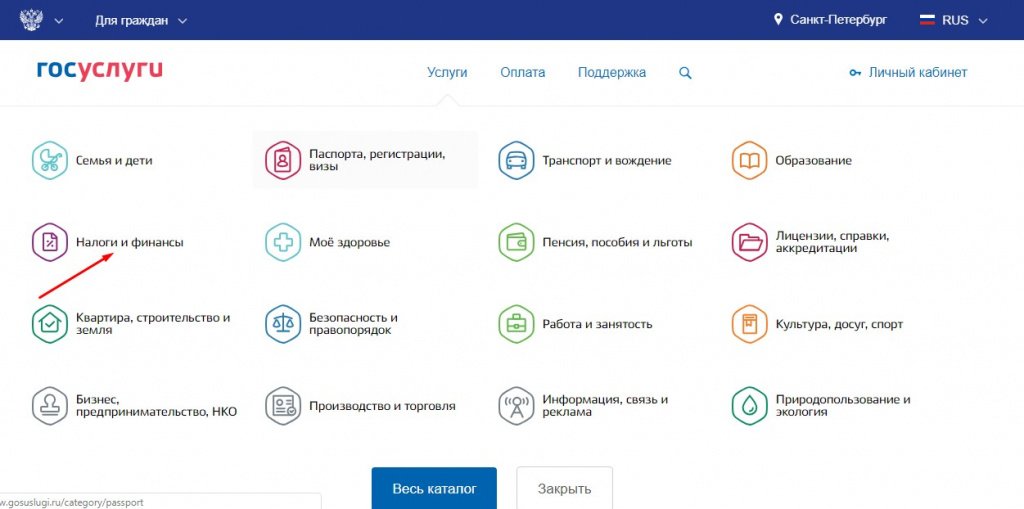
Task: Click the passport icon for Паспорта, регистрации, визы
Action: [x=283, y=160]
